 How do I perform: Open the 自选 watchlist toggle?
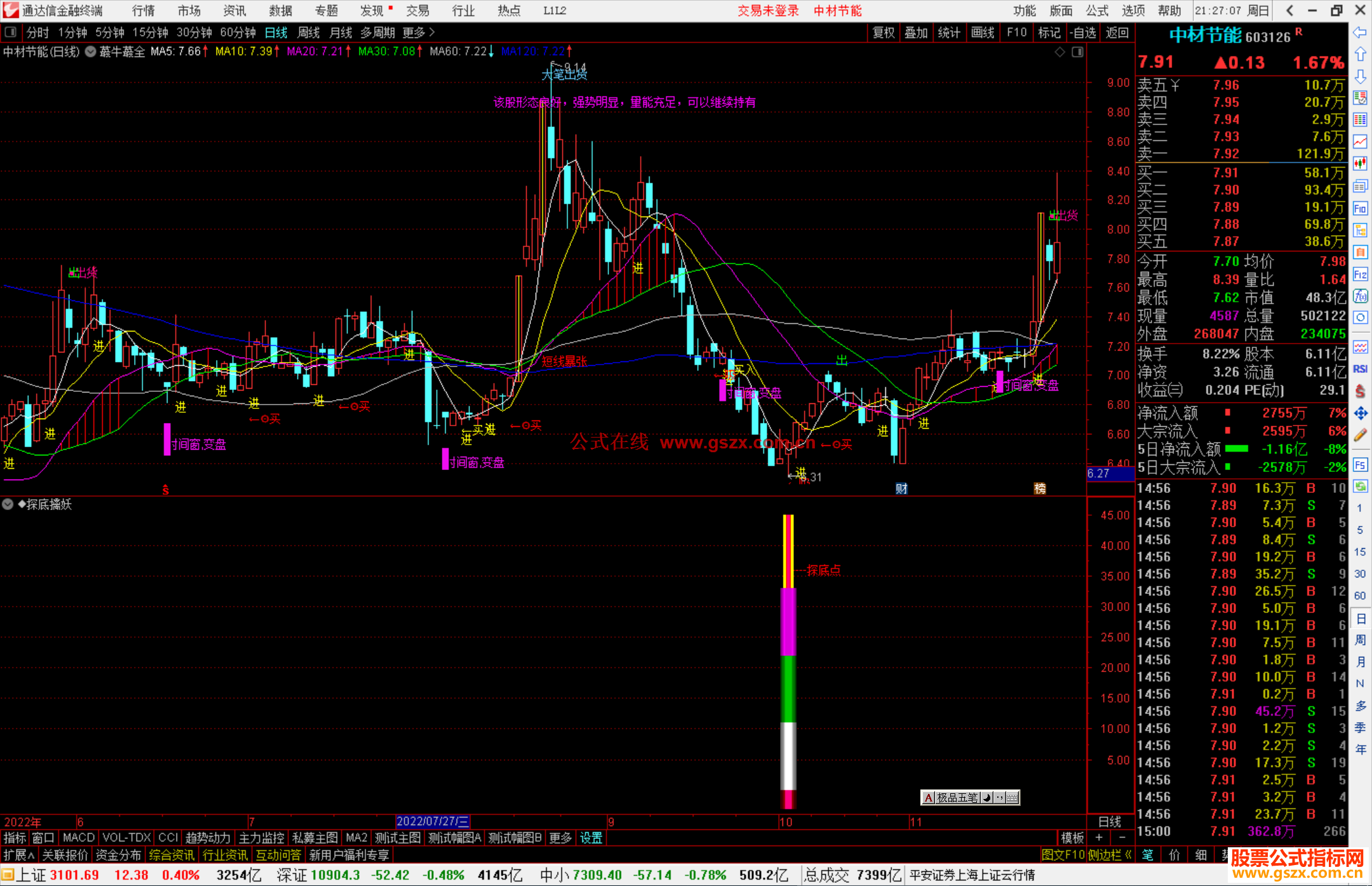[x=1083, y=32]
